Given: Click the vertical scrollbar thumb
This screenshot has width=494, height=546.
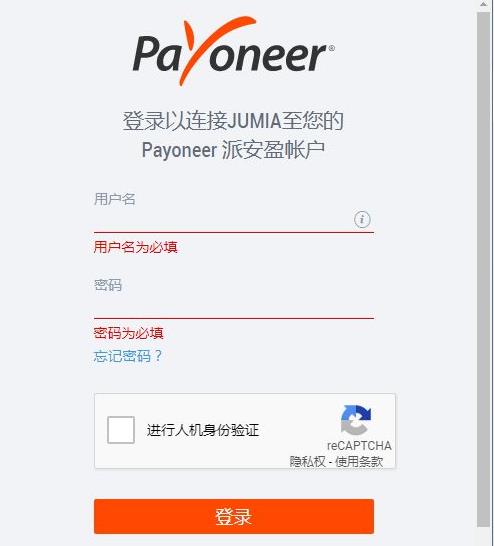Looking at the screenshot, I should [484, 268].
